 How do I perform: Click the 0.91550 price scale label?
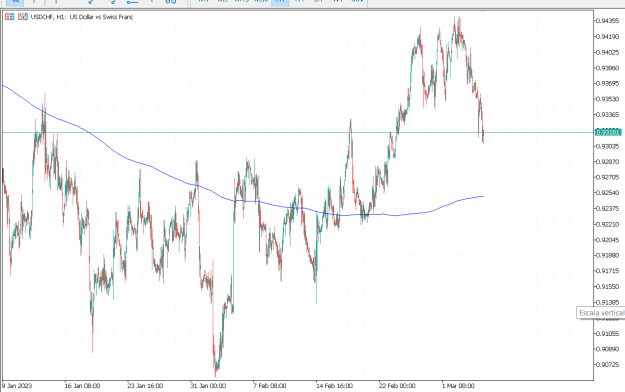(x=608, y=286)
